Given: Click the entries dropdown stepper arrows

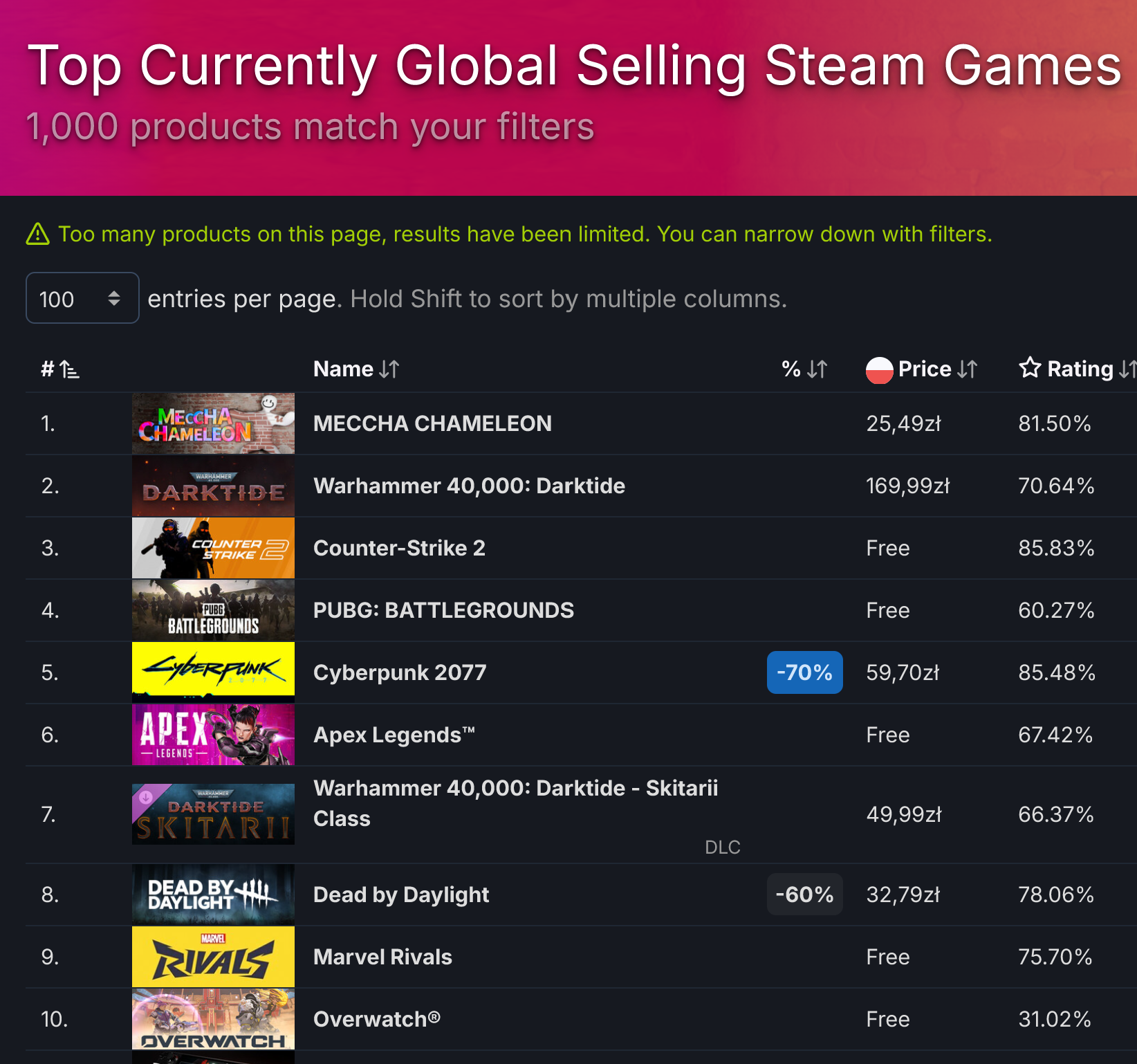Looking at the screenshot, I should (x=114, y=298).
